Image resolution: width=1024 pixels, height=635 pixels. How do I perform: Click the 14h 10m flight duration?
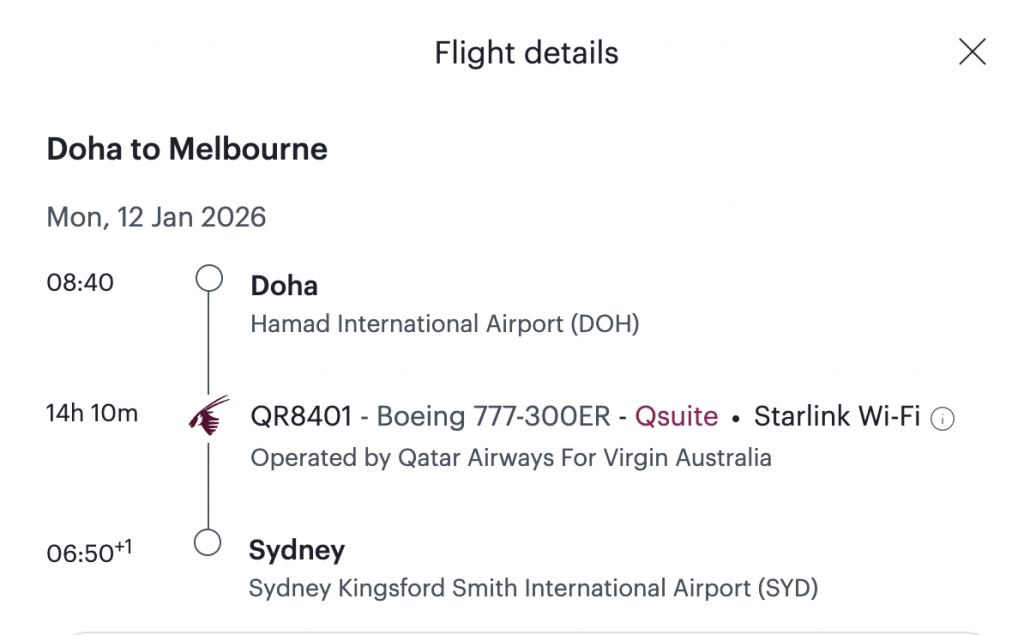point(92,412)
